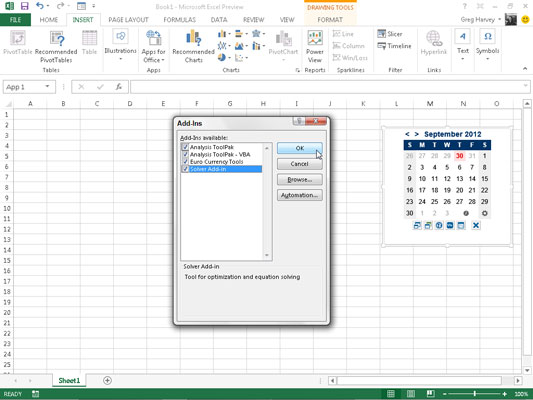The height and width of the screenshot is (400, 533).
Task: Add a new sheet with plus icon
Action: click(107, 380)
